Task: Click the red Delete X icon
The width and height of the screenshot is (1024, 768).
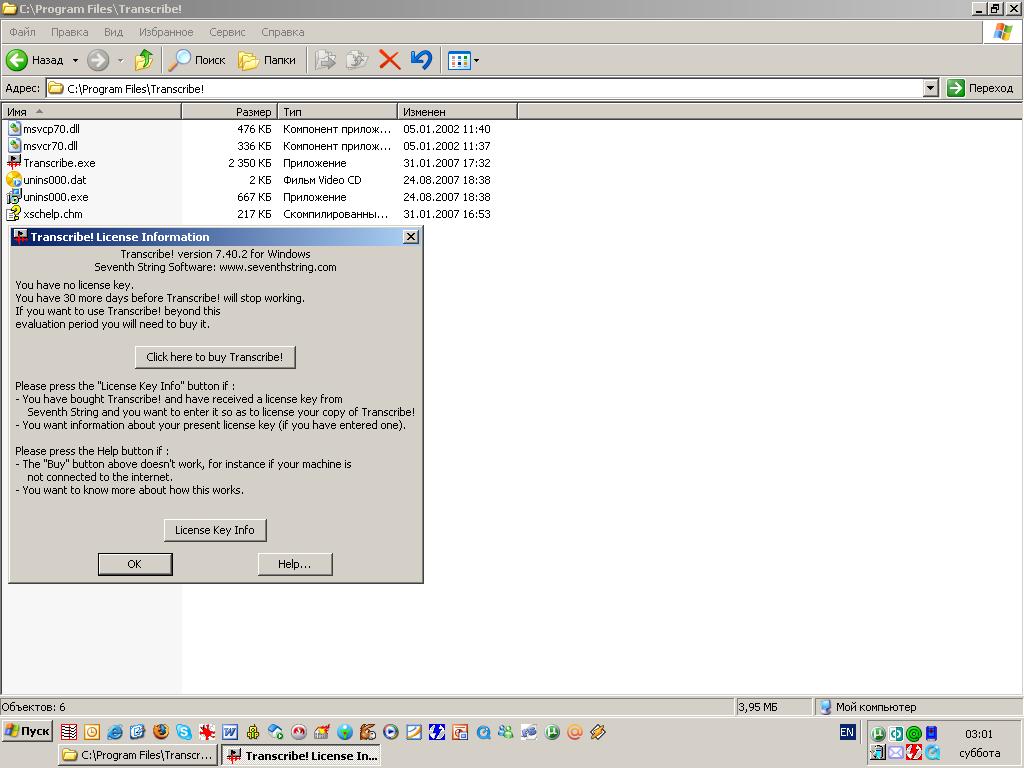Action: [x=389, y=60]
